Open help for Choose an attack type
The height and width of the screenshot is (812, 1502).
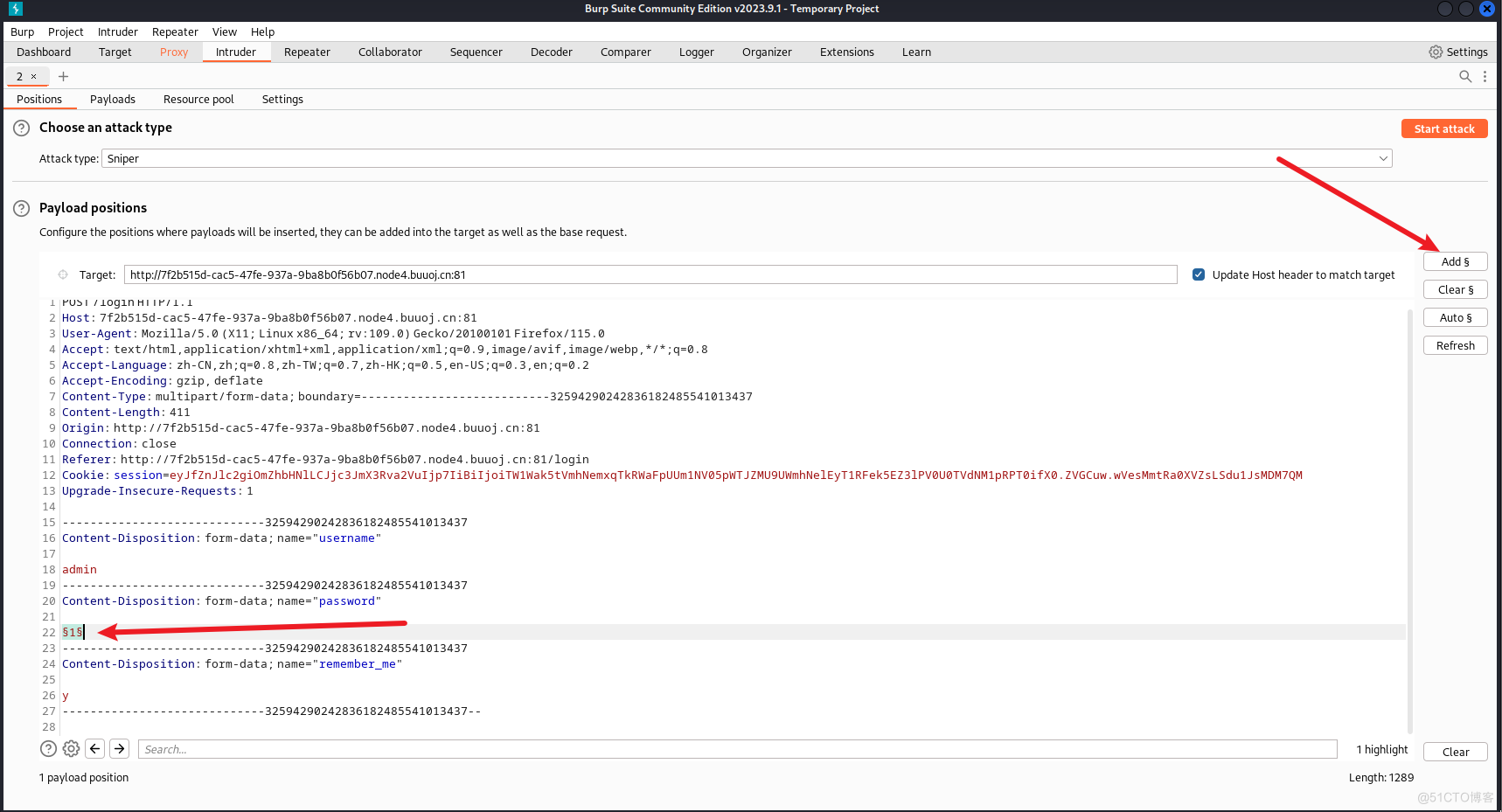pyautogui.click(x=22, y=128)
